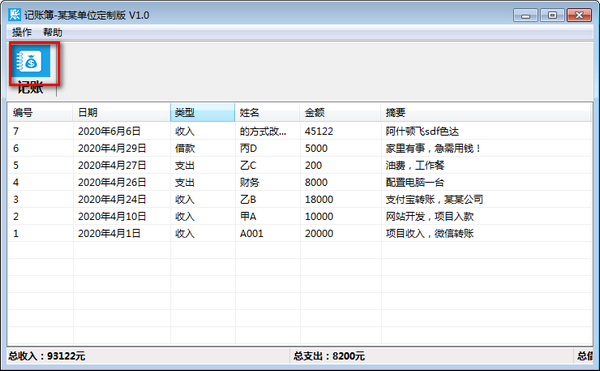Click the highlighted 类型 column header

202,112
